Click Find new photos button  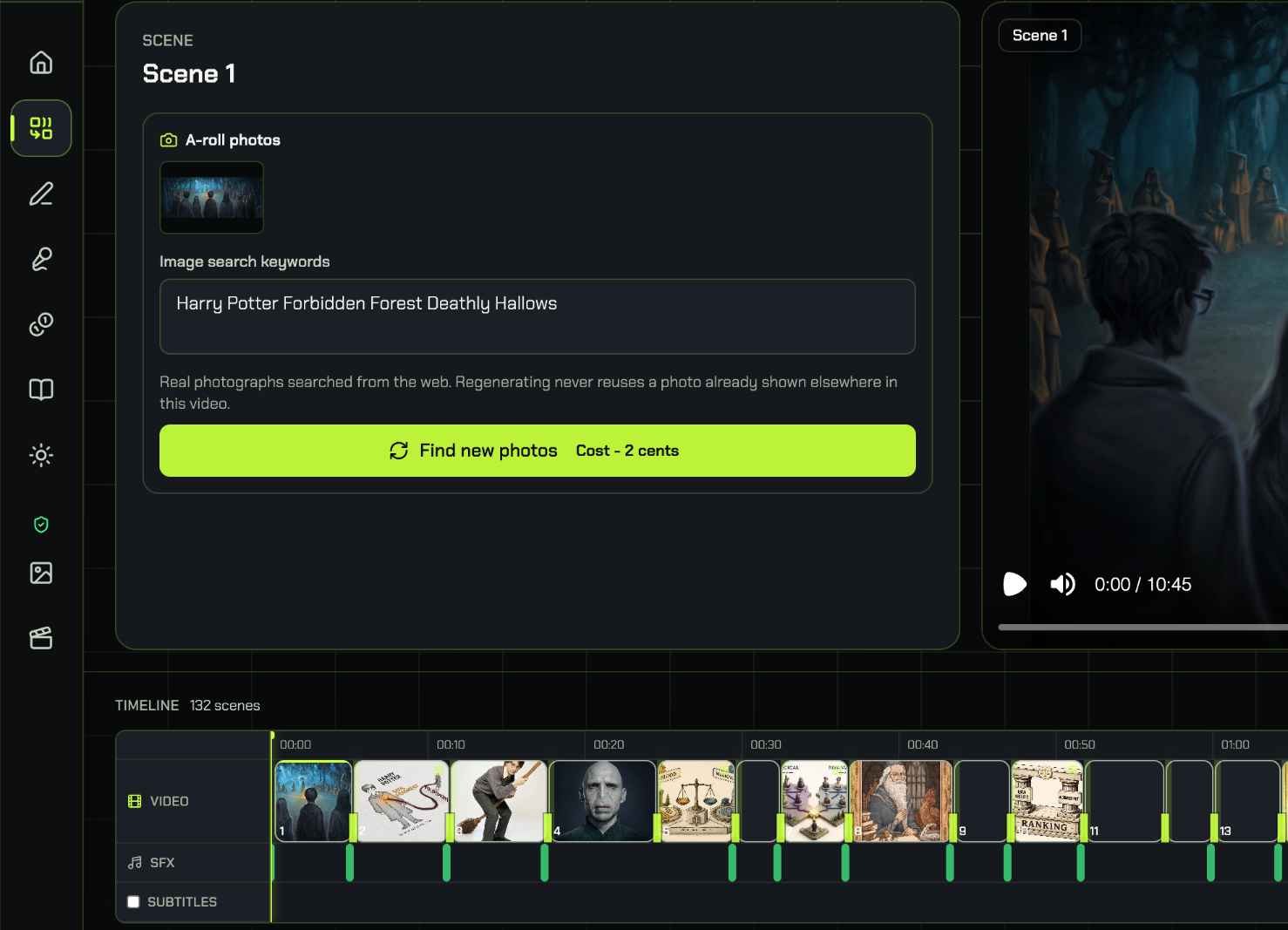[x=538, y=451]
